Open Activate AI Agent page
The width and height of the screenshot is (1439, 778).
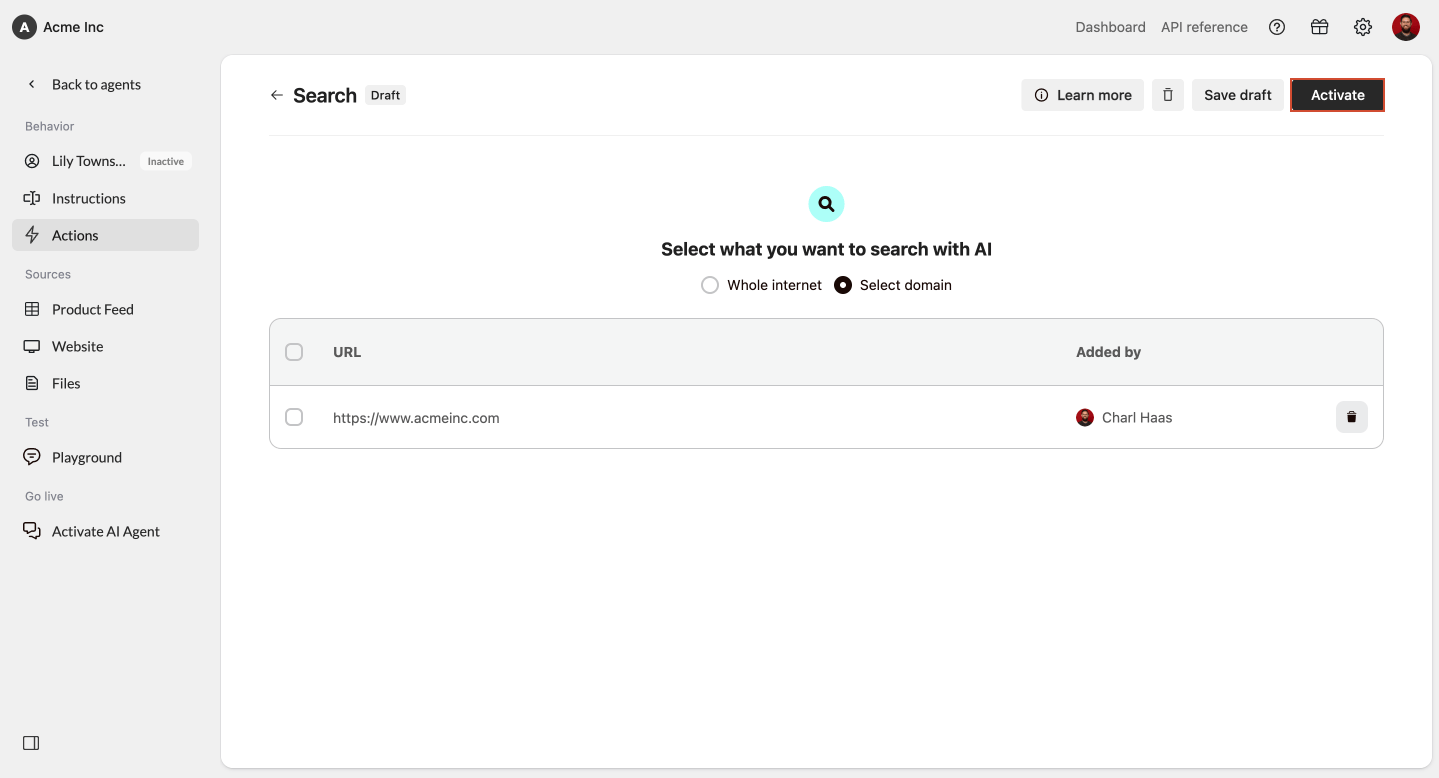point(105,531)
